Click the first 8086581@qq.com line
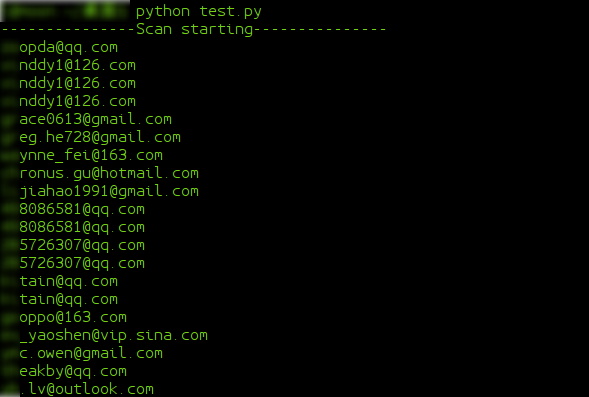 click(x=82, y=210)
